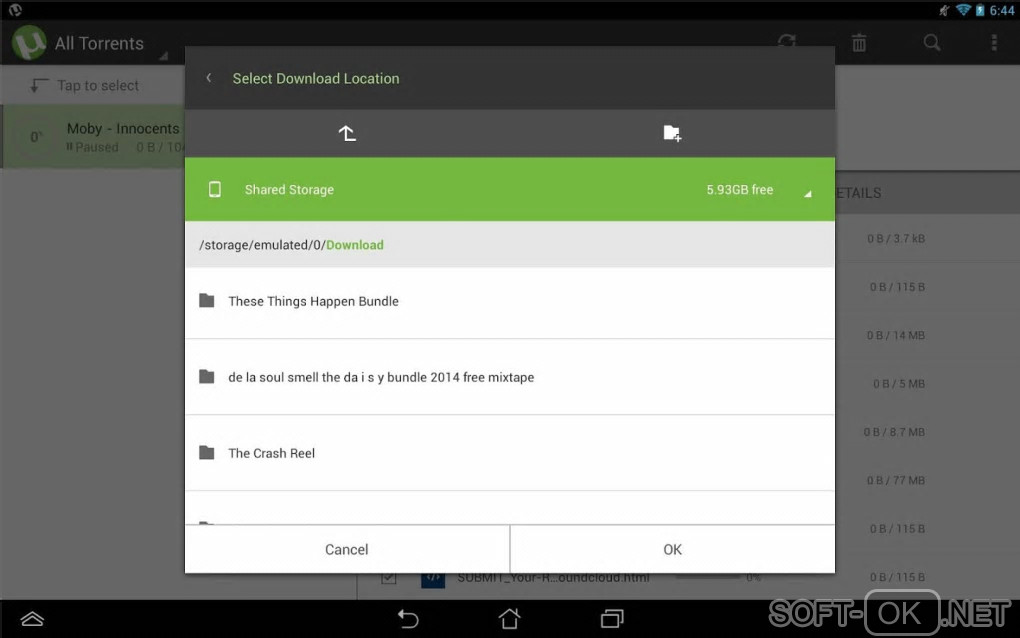Open search with magnifier icon
The width and height of the screenshot is (1020, 638).
coord(932,43)
